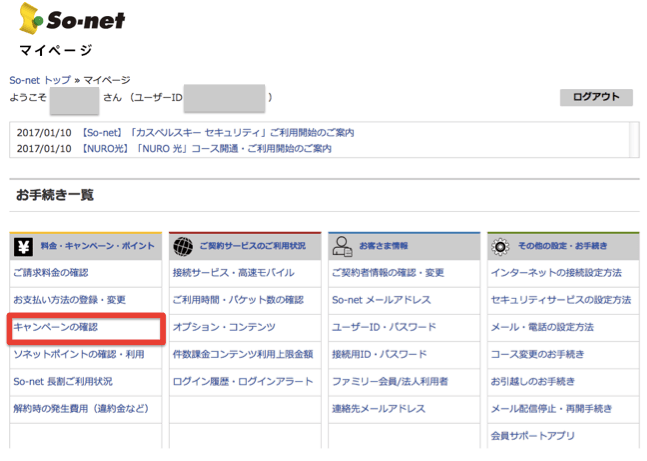Viewport: 647px width, 461px height.
Task: Open その他の設定・お手続き header link
Action: [563, 246]
